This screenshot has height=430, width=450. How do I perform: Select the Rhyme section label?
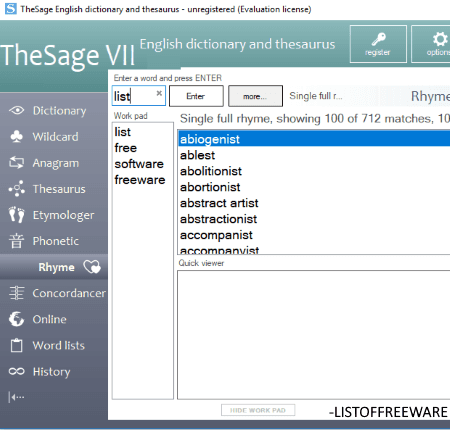[x=56, y=267]
